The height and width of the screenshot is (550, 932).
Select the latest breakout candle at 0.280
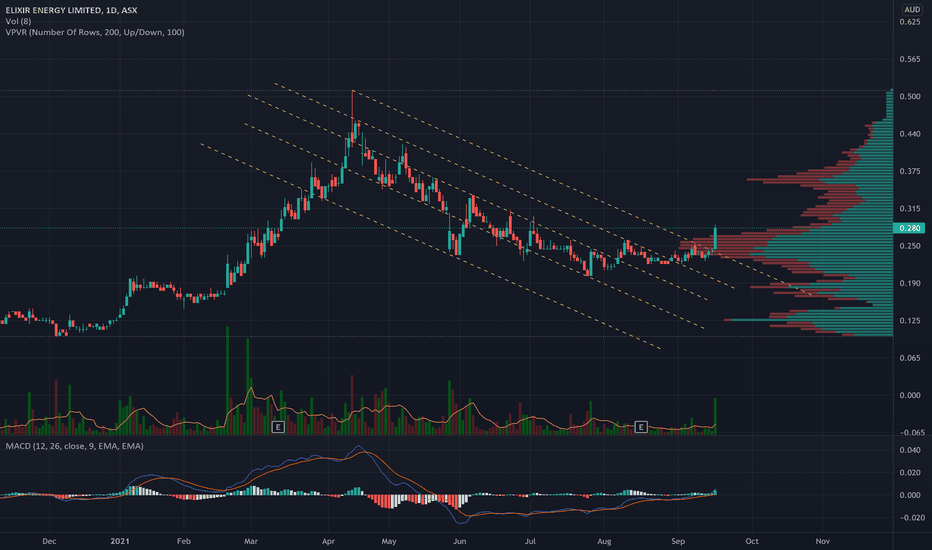[x=715, y=238]
